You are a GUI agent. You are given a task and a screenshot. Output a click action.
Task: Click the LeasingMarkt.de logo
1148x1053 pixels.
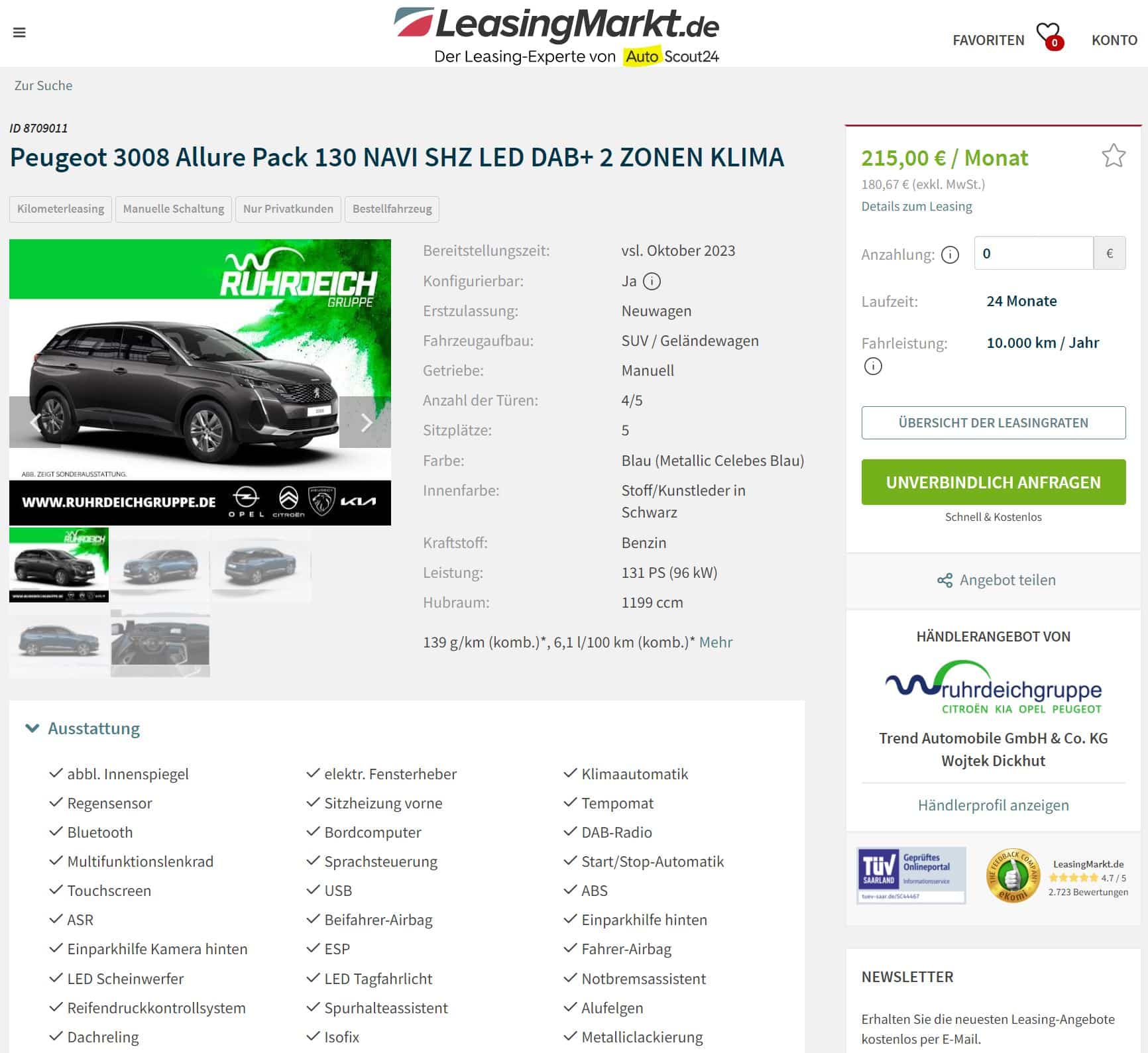[x=556, y=36]
